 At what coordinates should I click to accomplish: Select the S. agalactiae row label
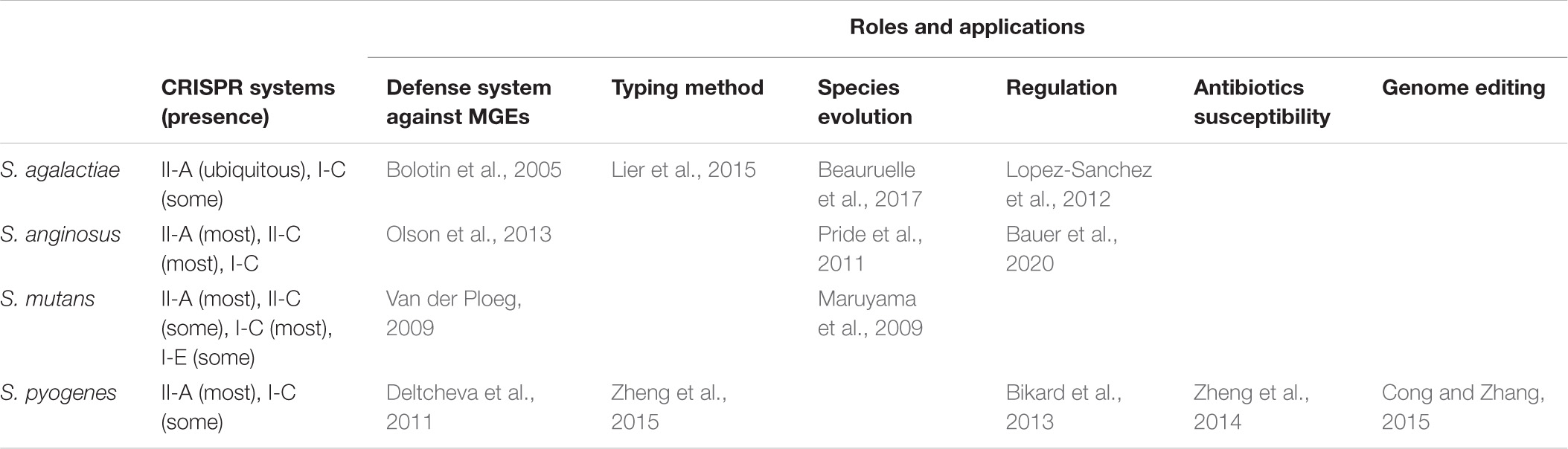pos(60,170)
